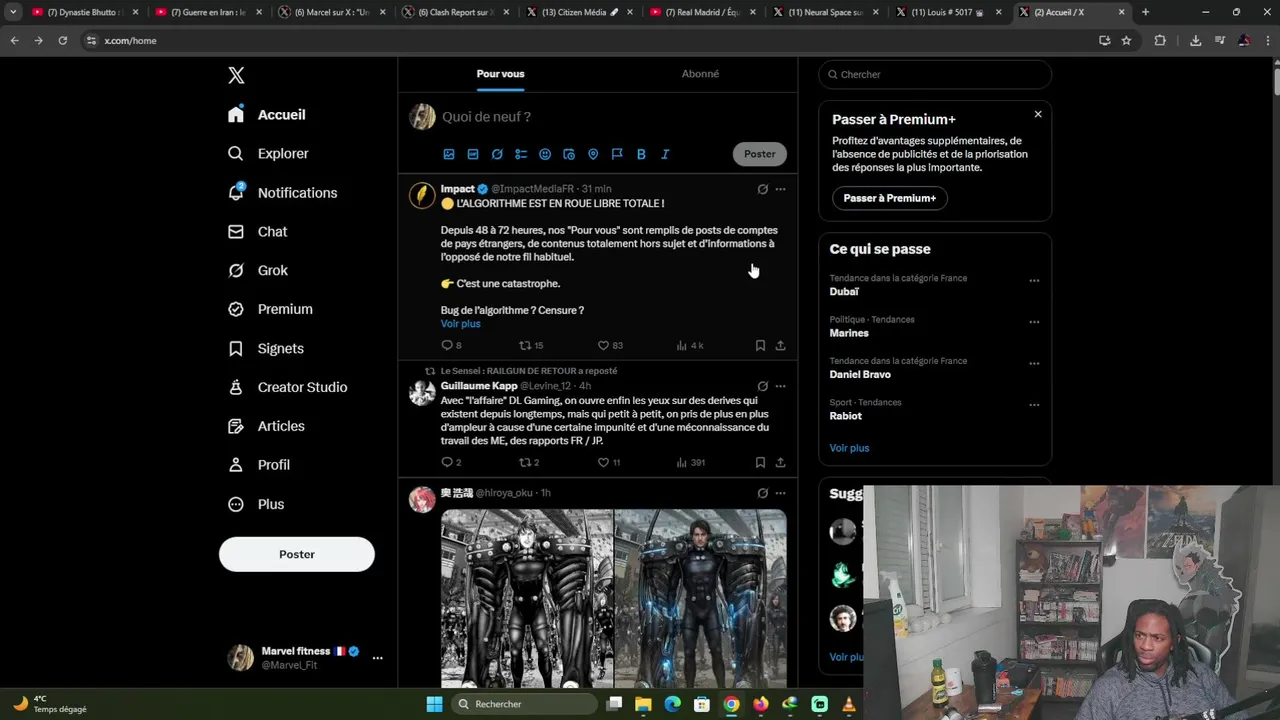Image resolution: width=1280 pixels, height=720 pixels.
Task: Bookmark the Impact post
Action: (760, 345)
